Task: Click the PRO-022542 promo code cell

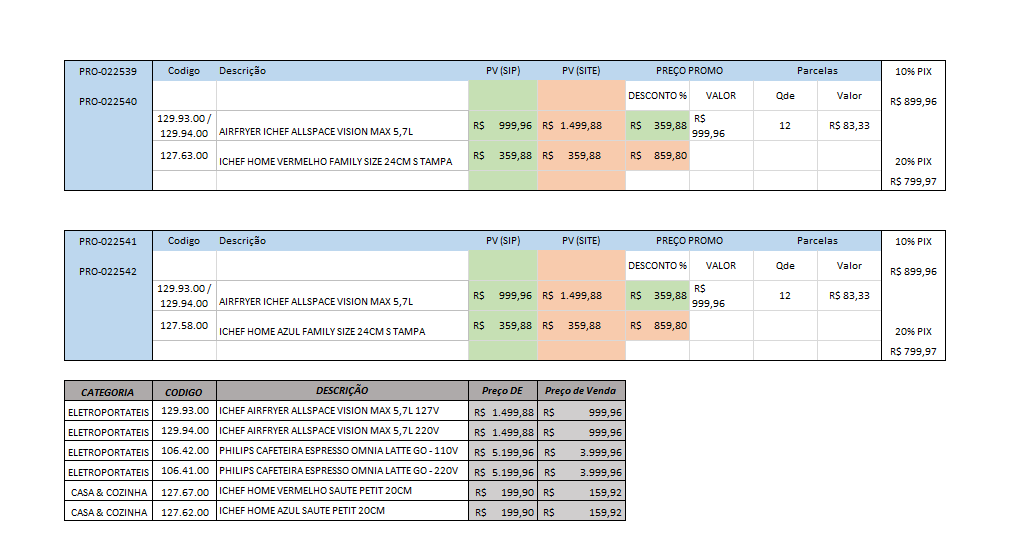Action: click(x=108, y=271)
